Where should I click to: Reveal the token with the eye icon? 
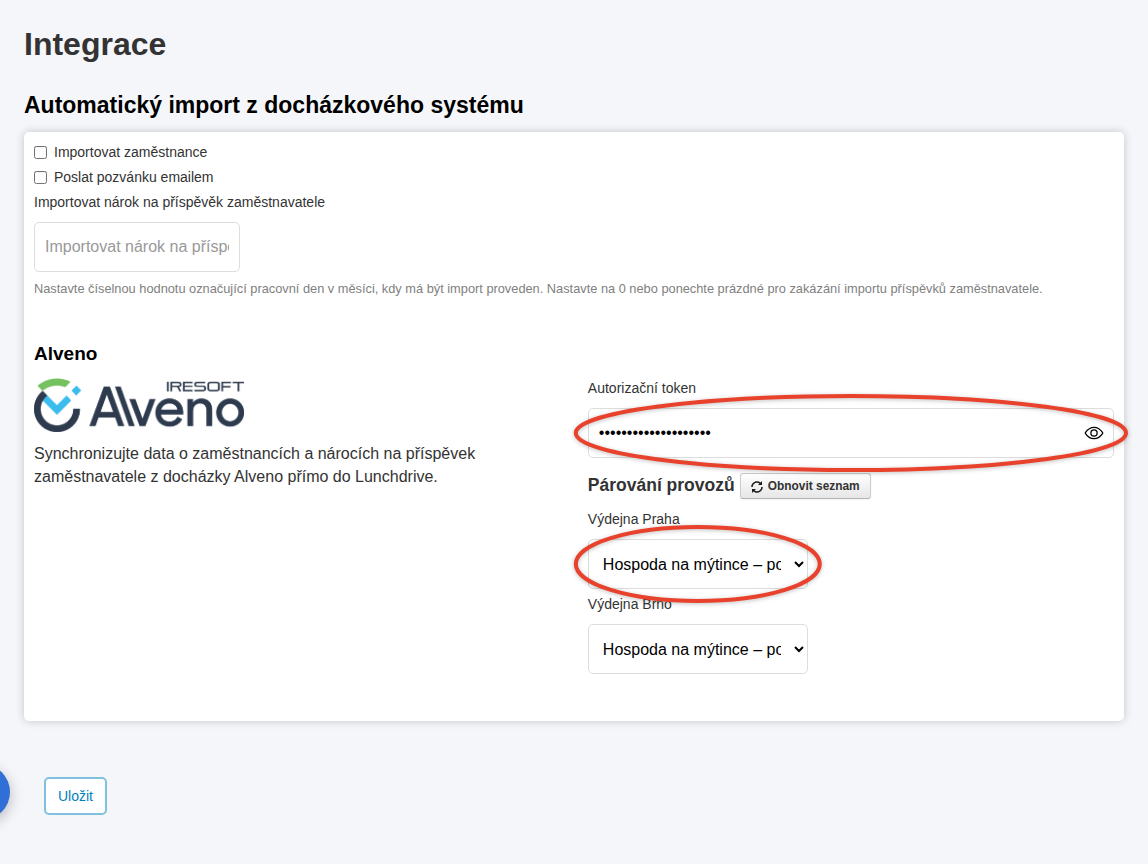[1093, 433]
